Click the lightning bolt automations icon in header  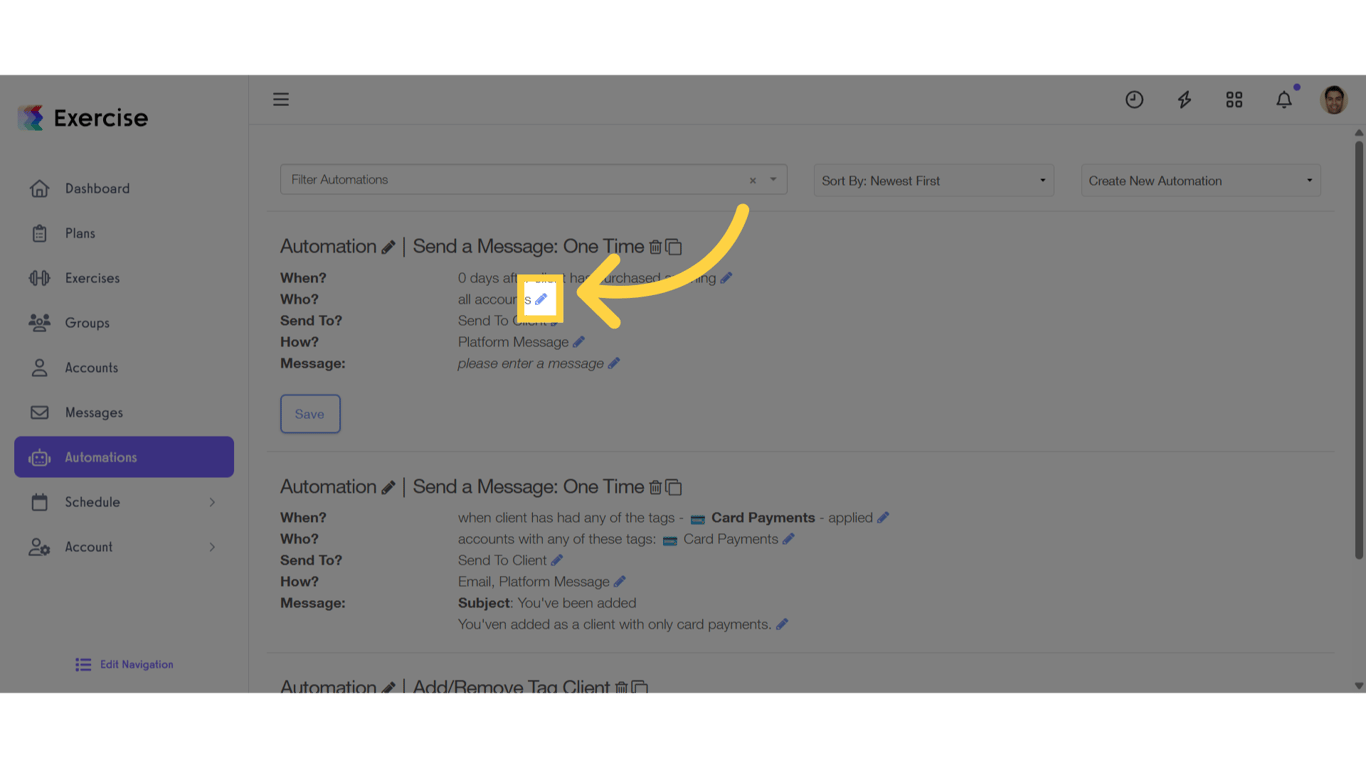pyautogui.click(x=1184, y=99)
